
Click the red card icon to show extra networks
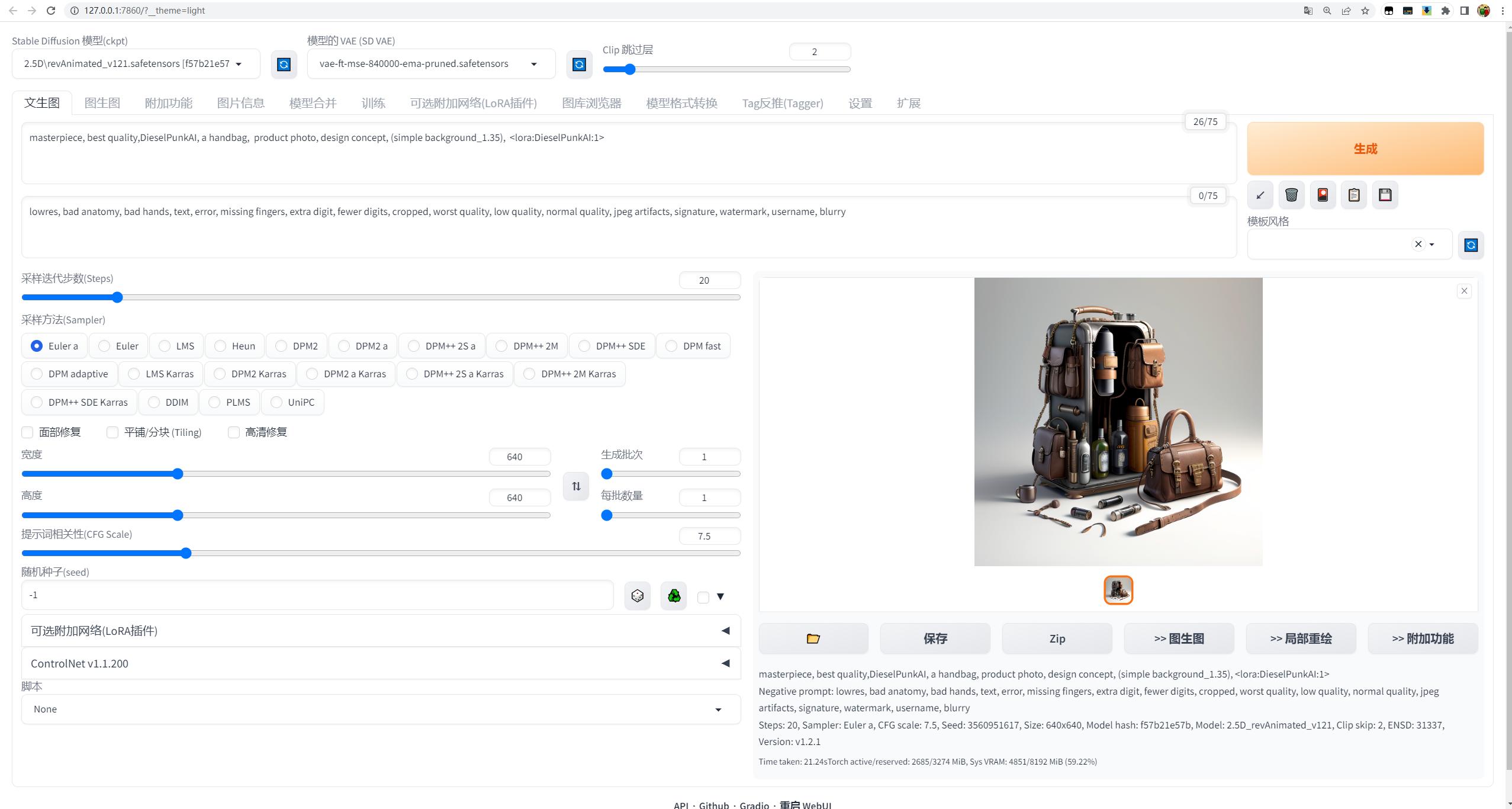click(1323, 195)
